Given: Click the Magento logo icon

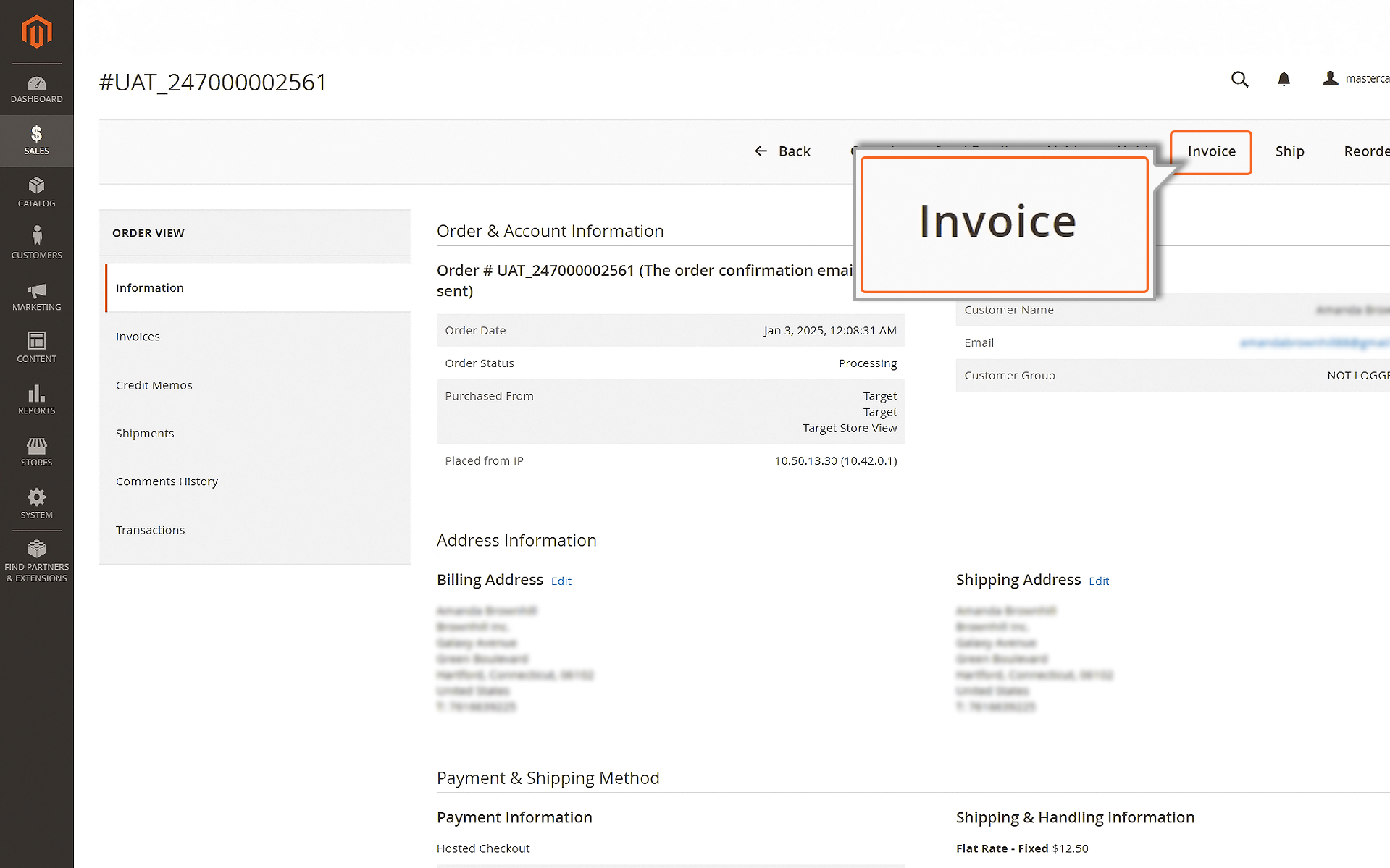Looking at the screenshot, I should pos(36,32).
